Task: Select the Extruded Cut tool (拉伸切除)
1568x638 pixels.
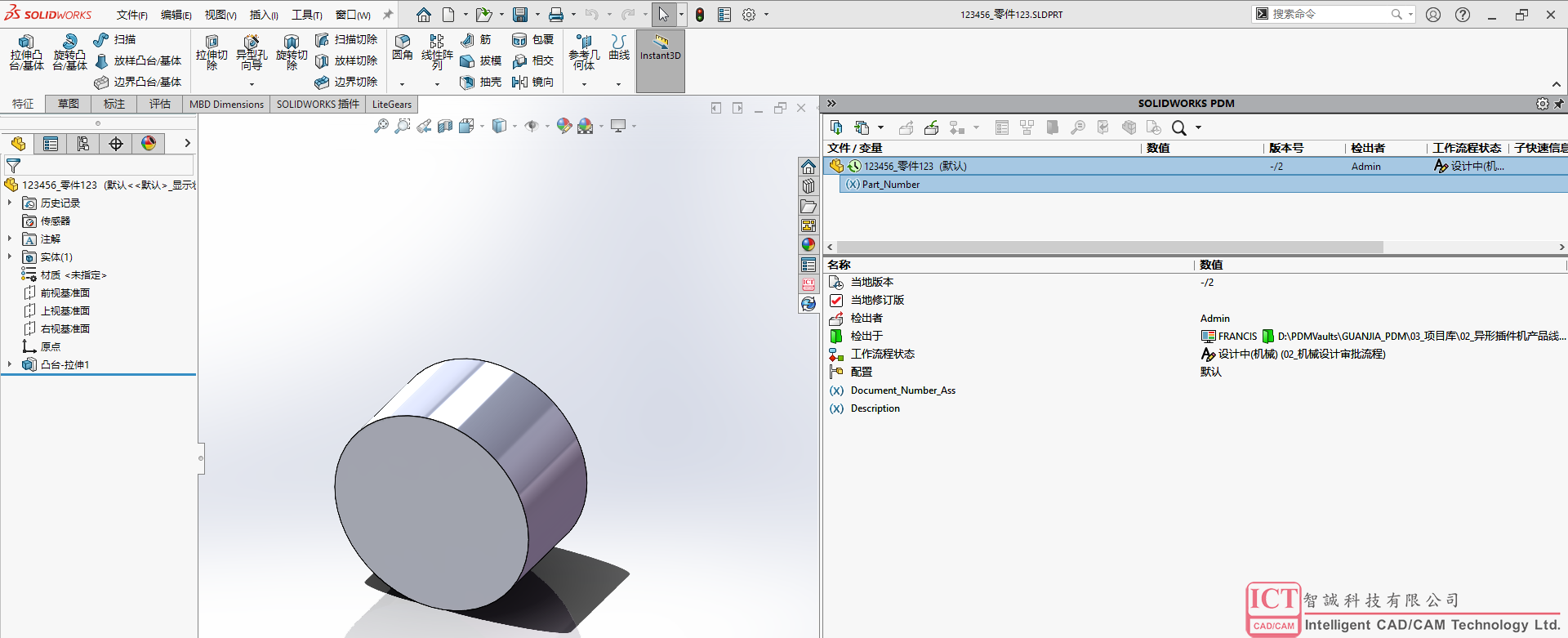Action: click(x=212, y=52)
